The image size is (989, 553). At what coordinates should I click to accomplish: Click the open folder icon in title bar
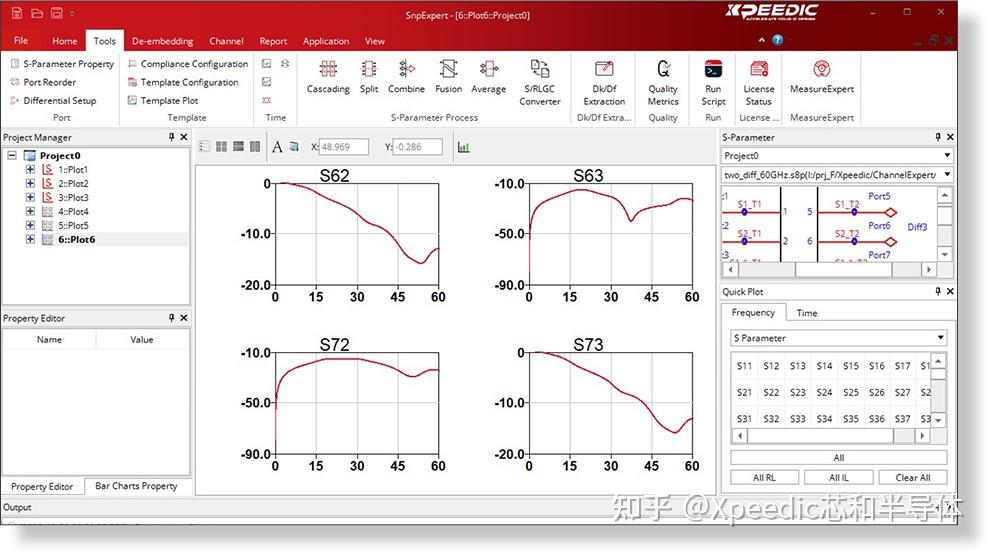[x=37, y=13]
